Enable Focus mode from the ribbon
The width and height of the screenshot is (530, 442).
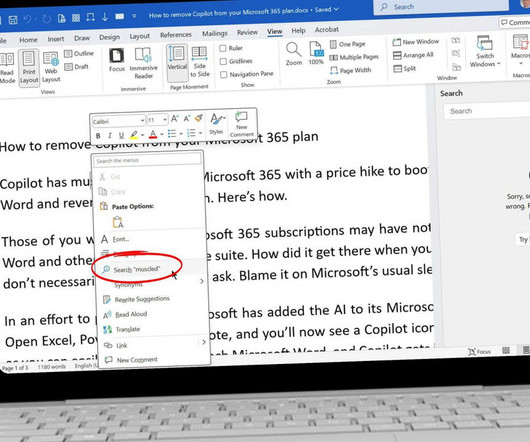(117, 60)
